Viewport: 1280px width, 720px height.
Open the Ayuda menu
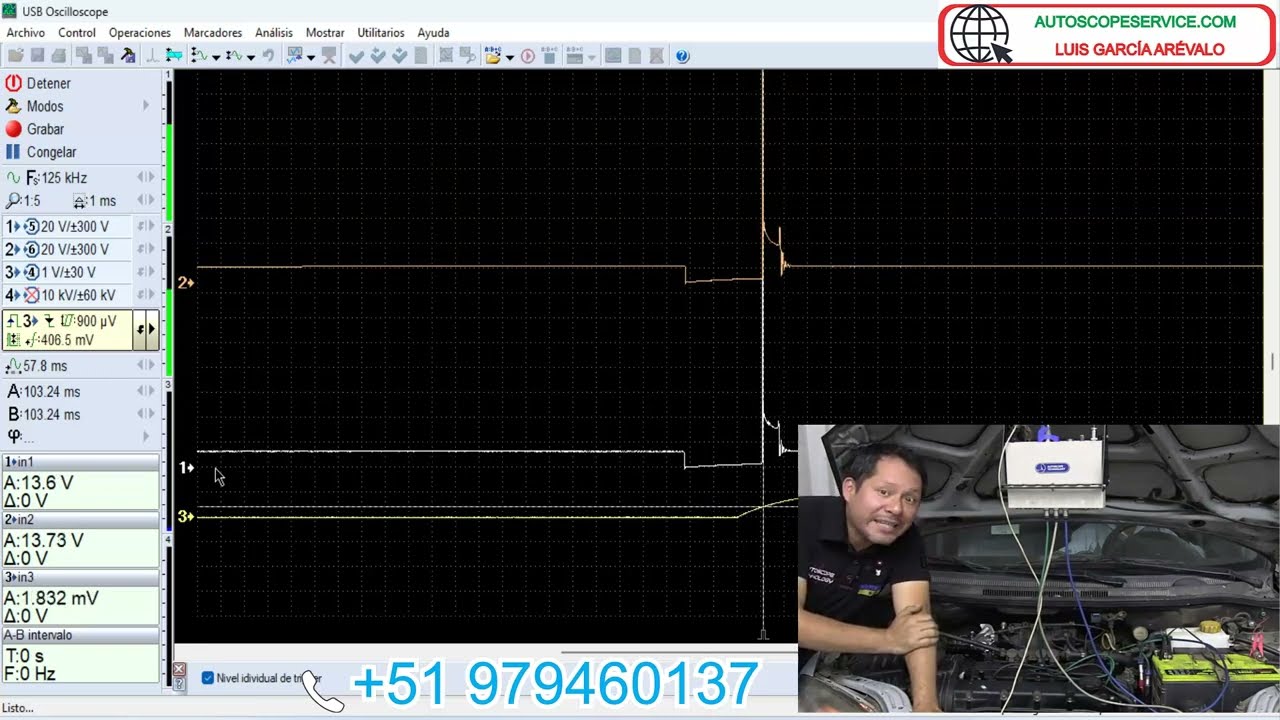click(x=433, y=33)
